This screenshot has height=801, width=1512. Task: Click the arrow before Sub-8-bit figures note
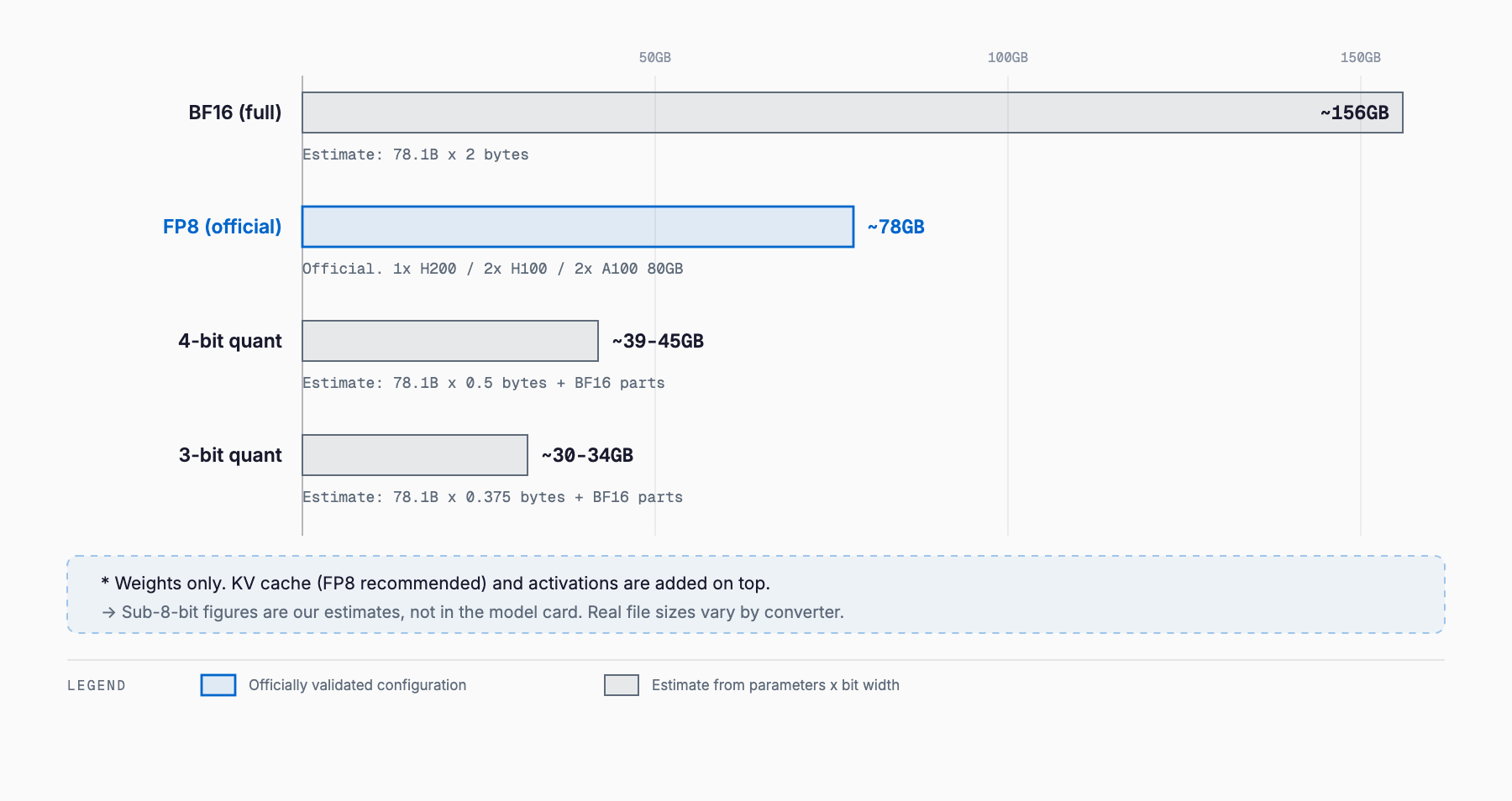tap(108, 612)
